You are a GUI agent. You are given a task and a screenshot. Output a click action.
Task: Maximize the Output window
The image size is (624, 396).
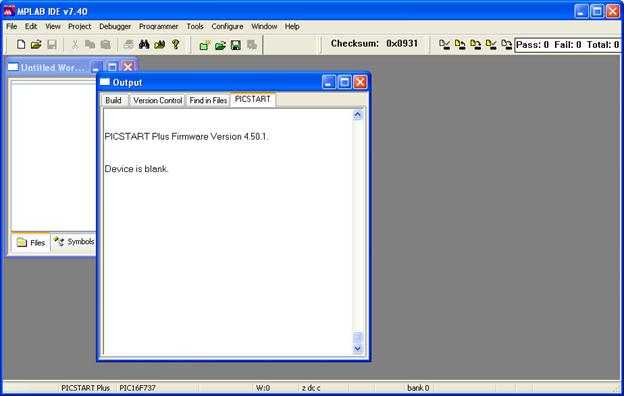click(345, 82)
